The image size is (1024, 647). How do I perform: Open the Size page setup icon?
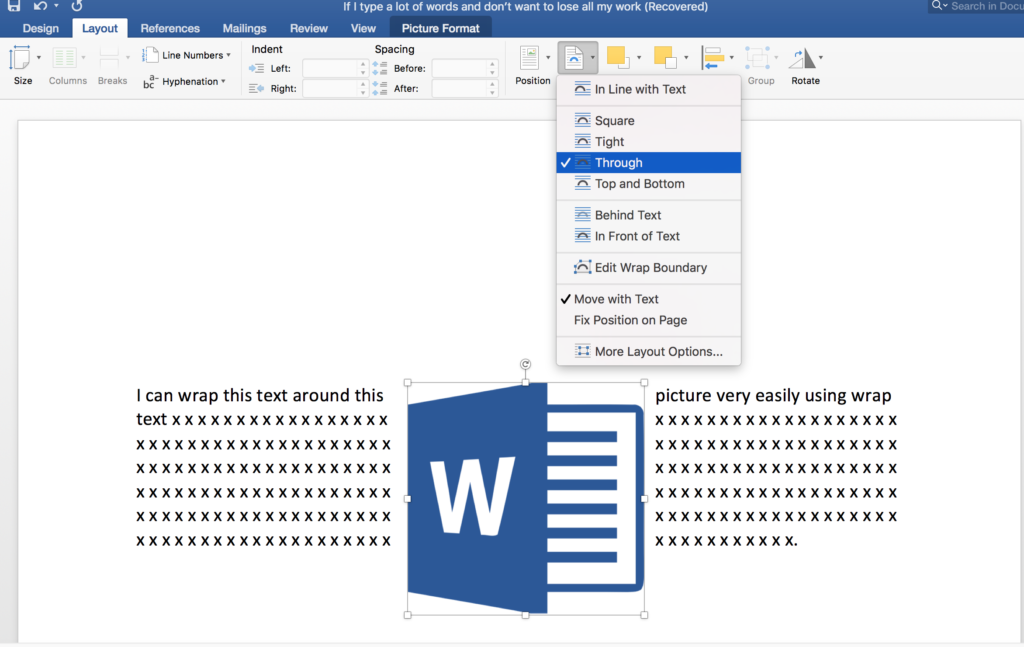(x=20, y=57)
